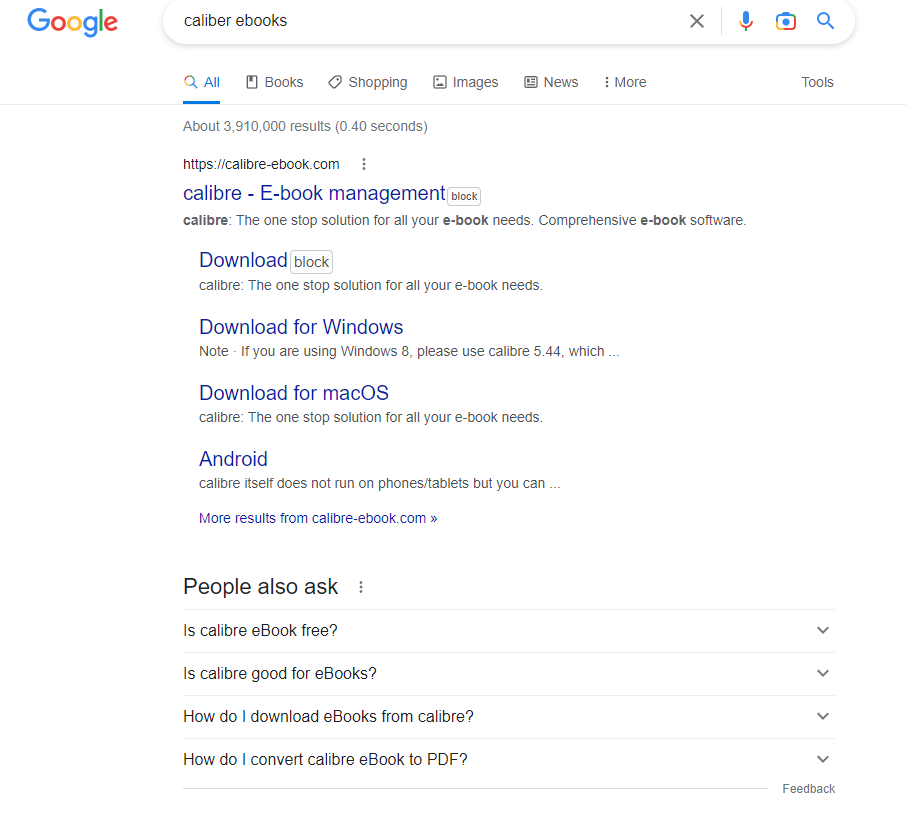
Task: Expand "How do I download eBooks" question
Action: 823,716
